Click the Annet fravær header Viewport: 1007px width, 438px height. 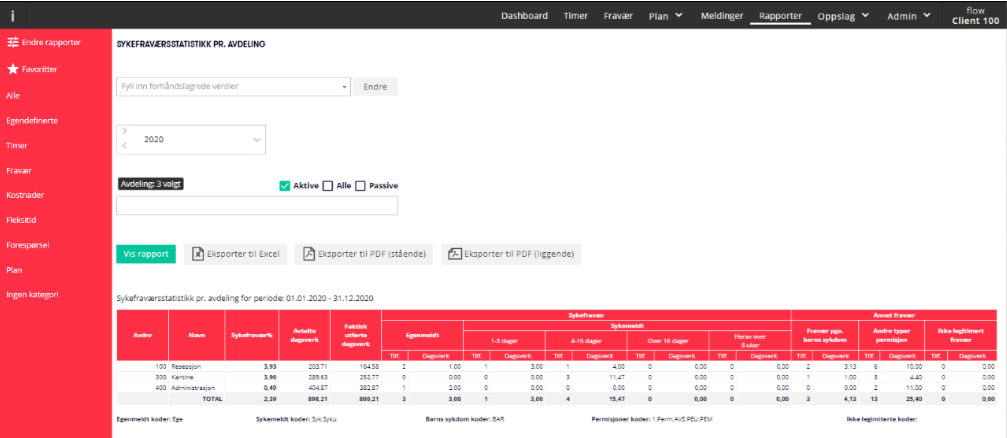tap(895, 315)
